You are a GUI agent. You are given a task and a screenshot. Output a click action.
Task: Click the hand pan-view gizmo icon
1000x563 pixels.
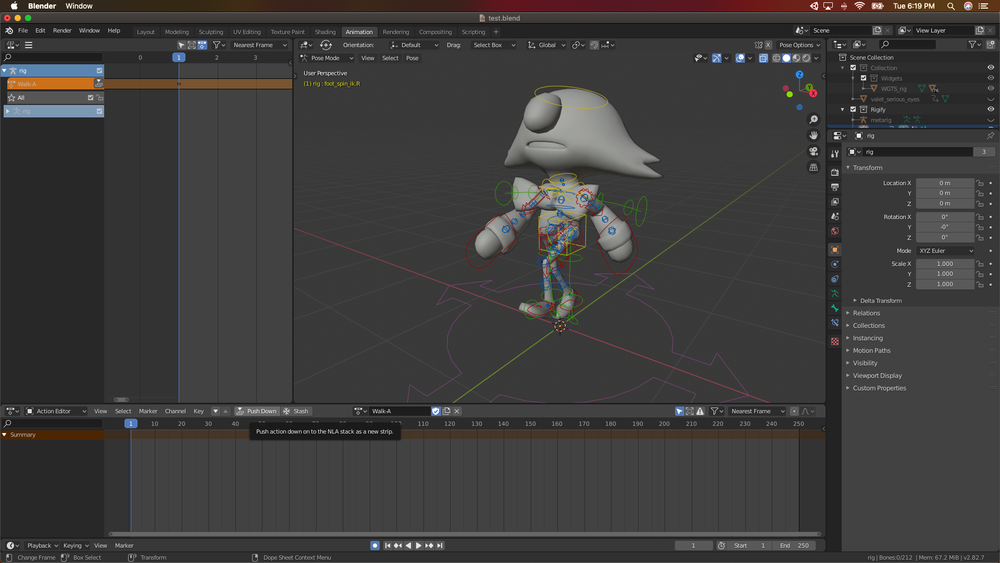tap(813, 135)
